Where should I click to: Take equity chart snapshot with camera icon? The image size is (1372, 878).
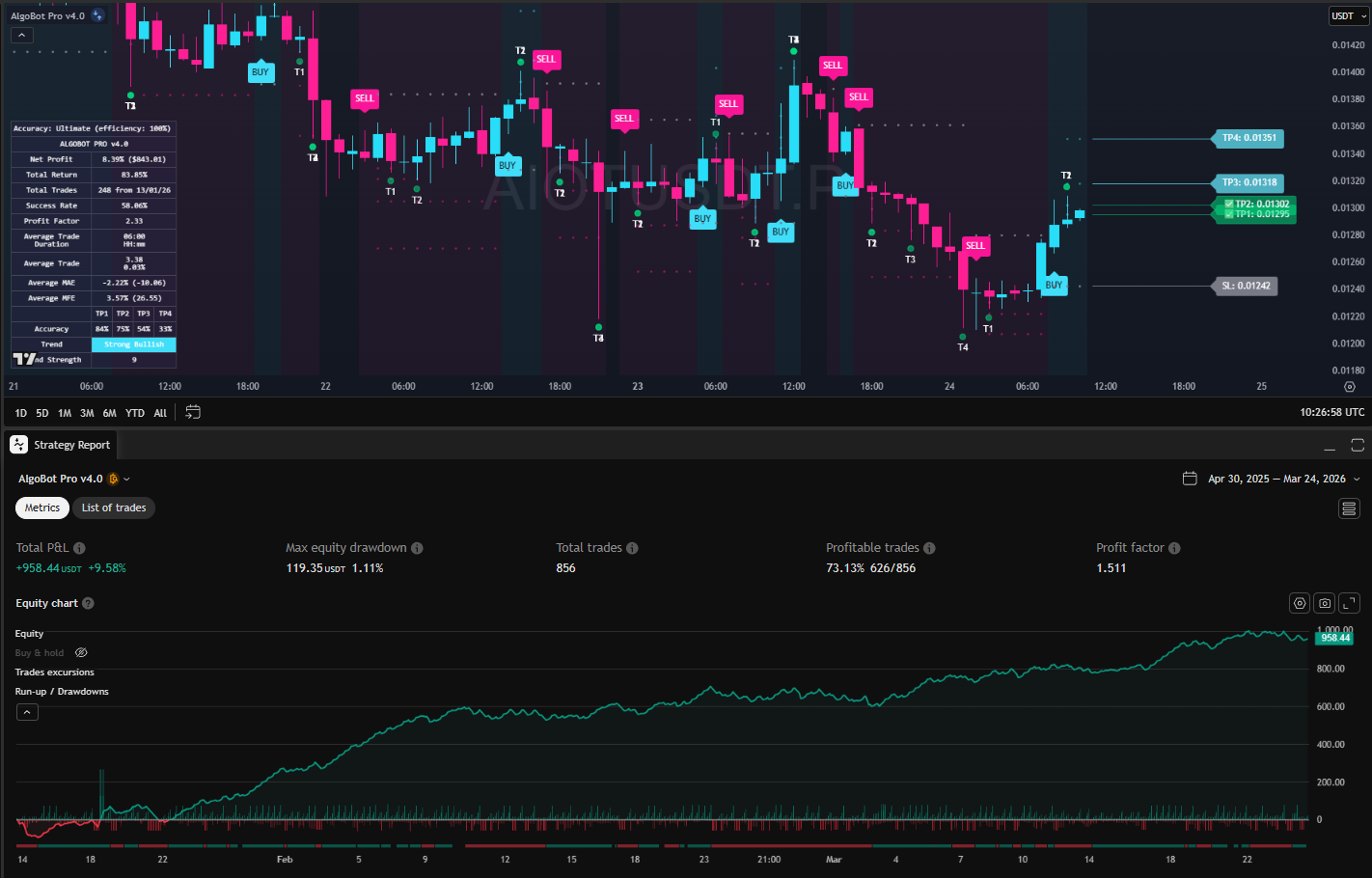1325,603
